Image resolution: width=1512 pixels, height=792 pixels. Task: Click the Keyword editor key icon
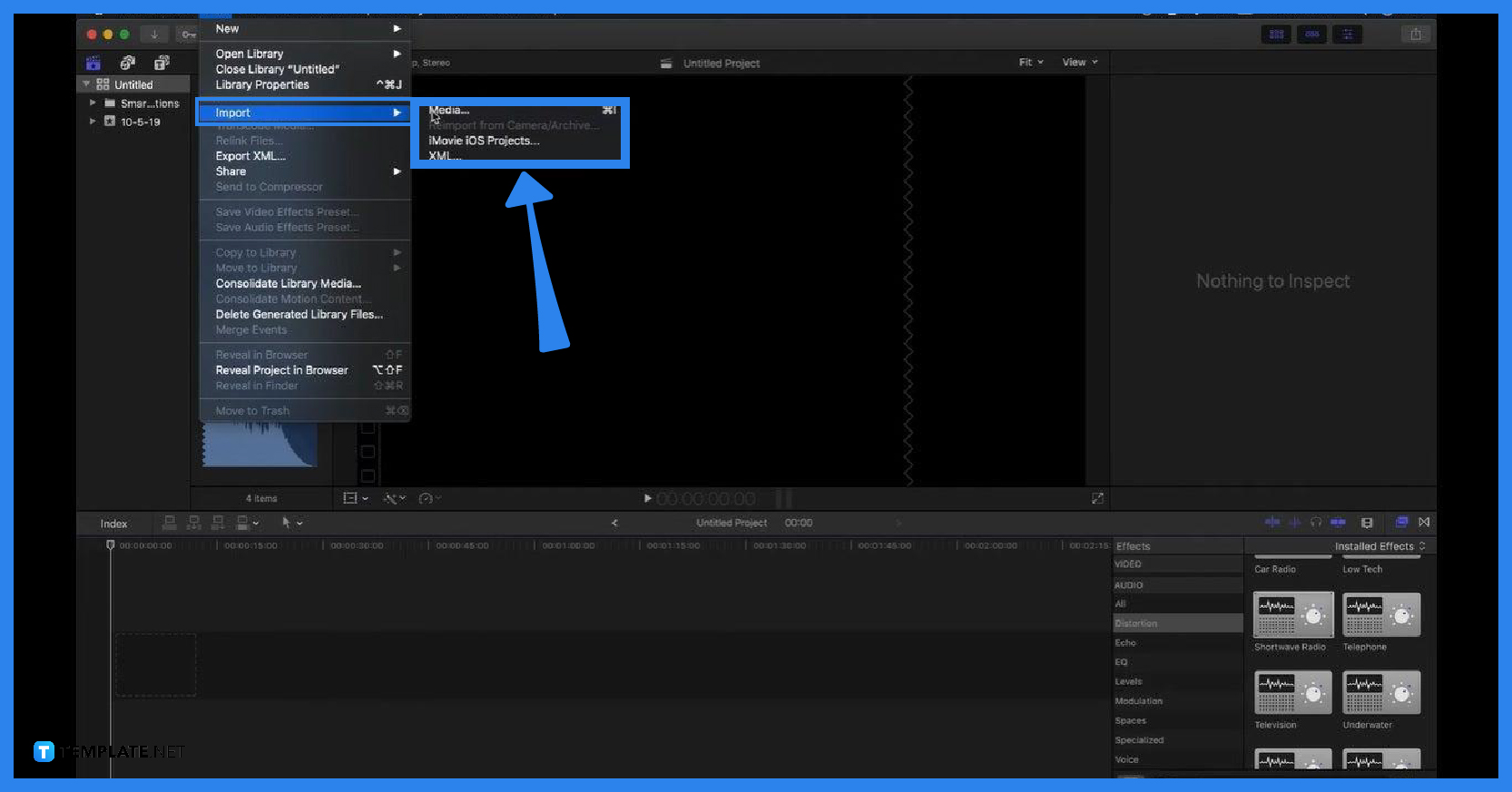[187, 34]
